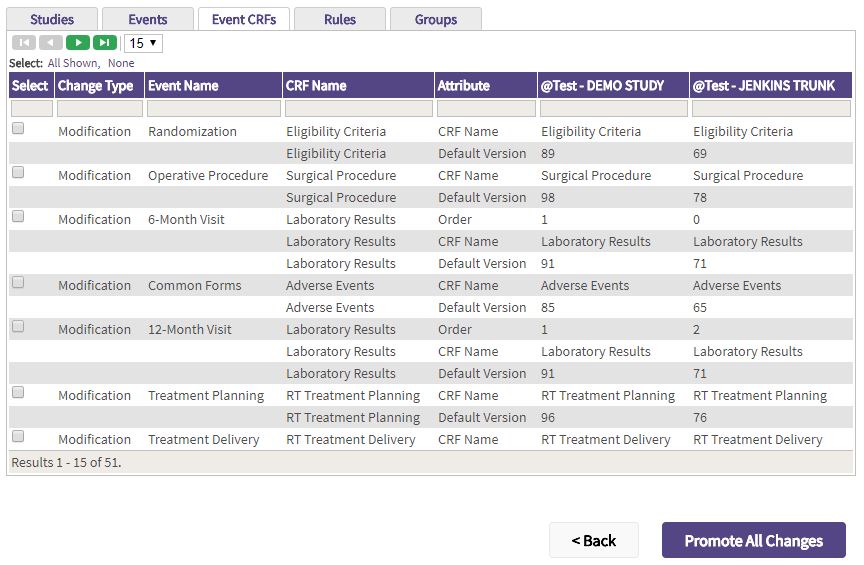Click the Event Name filter field
This screenshot has height=565, width=864.
pos(213,108)
